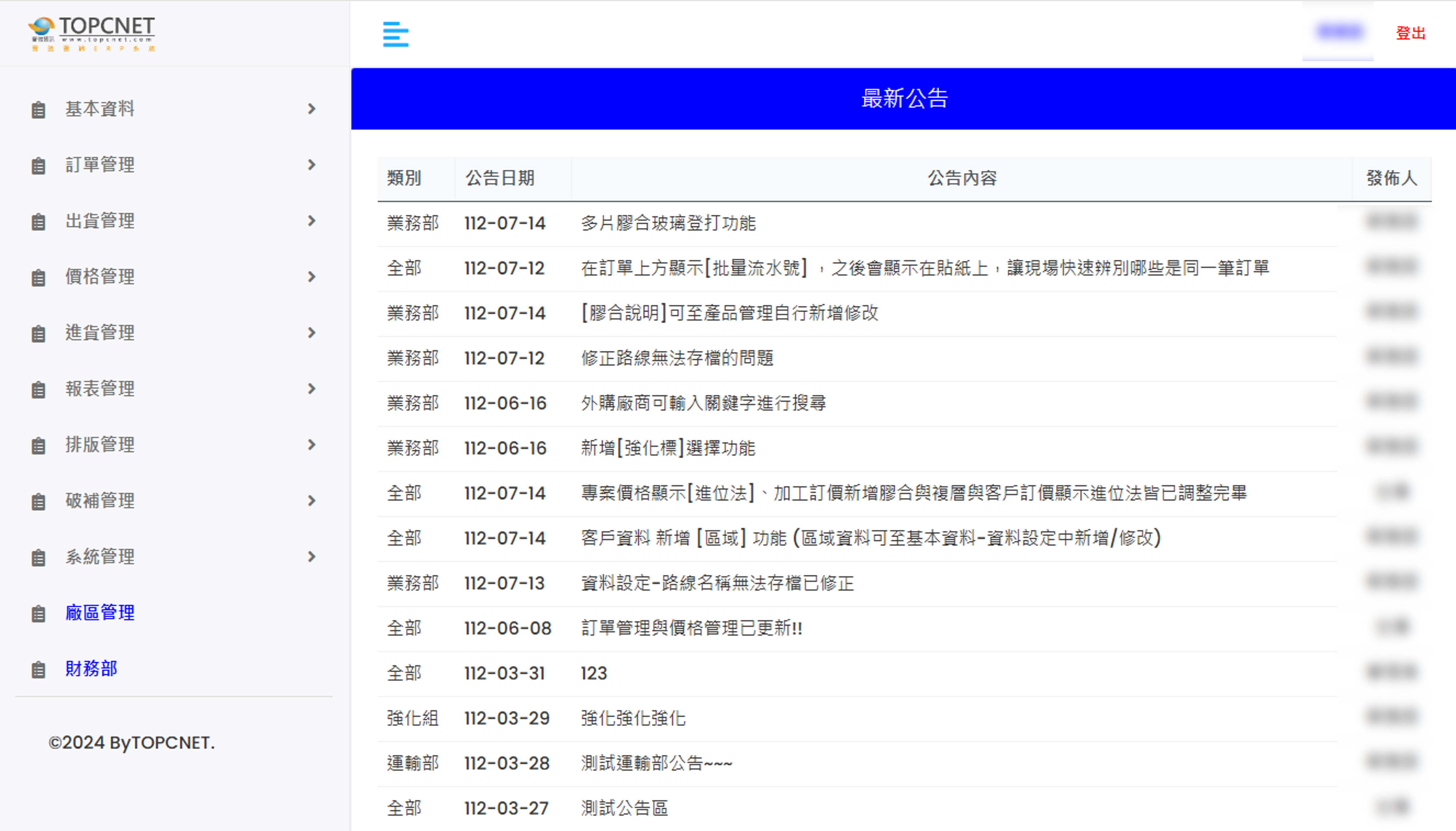Click the TOPCNET logo

click(x=92, y=33)
